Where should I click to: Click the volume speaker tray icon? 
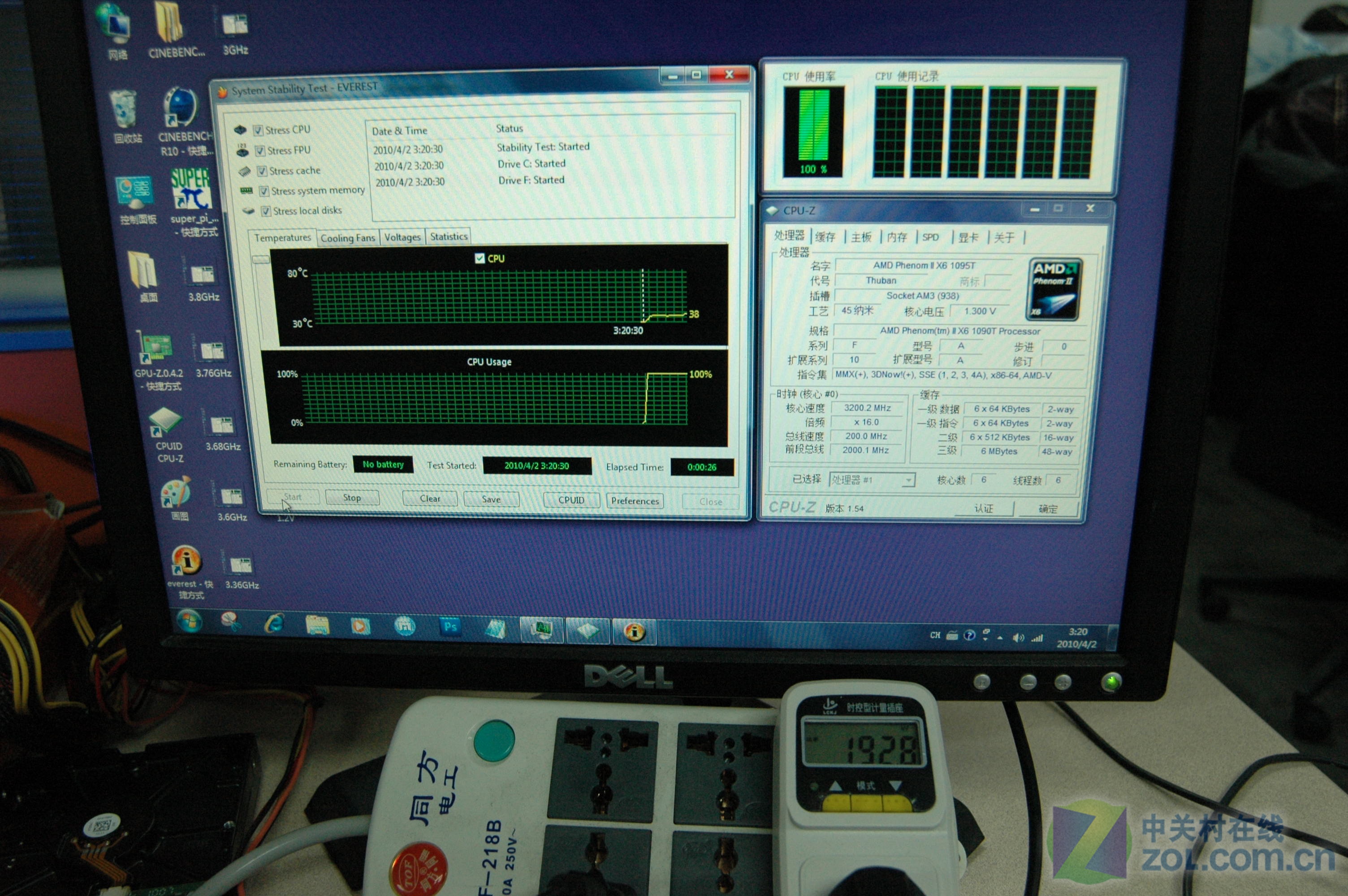pyautogui.click(x=1018, y=638)
